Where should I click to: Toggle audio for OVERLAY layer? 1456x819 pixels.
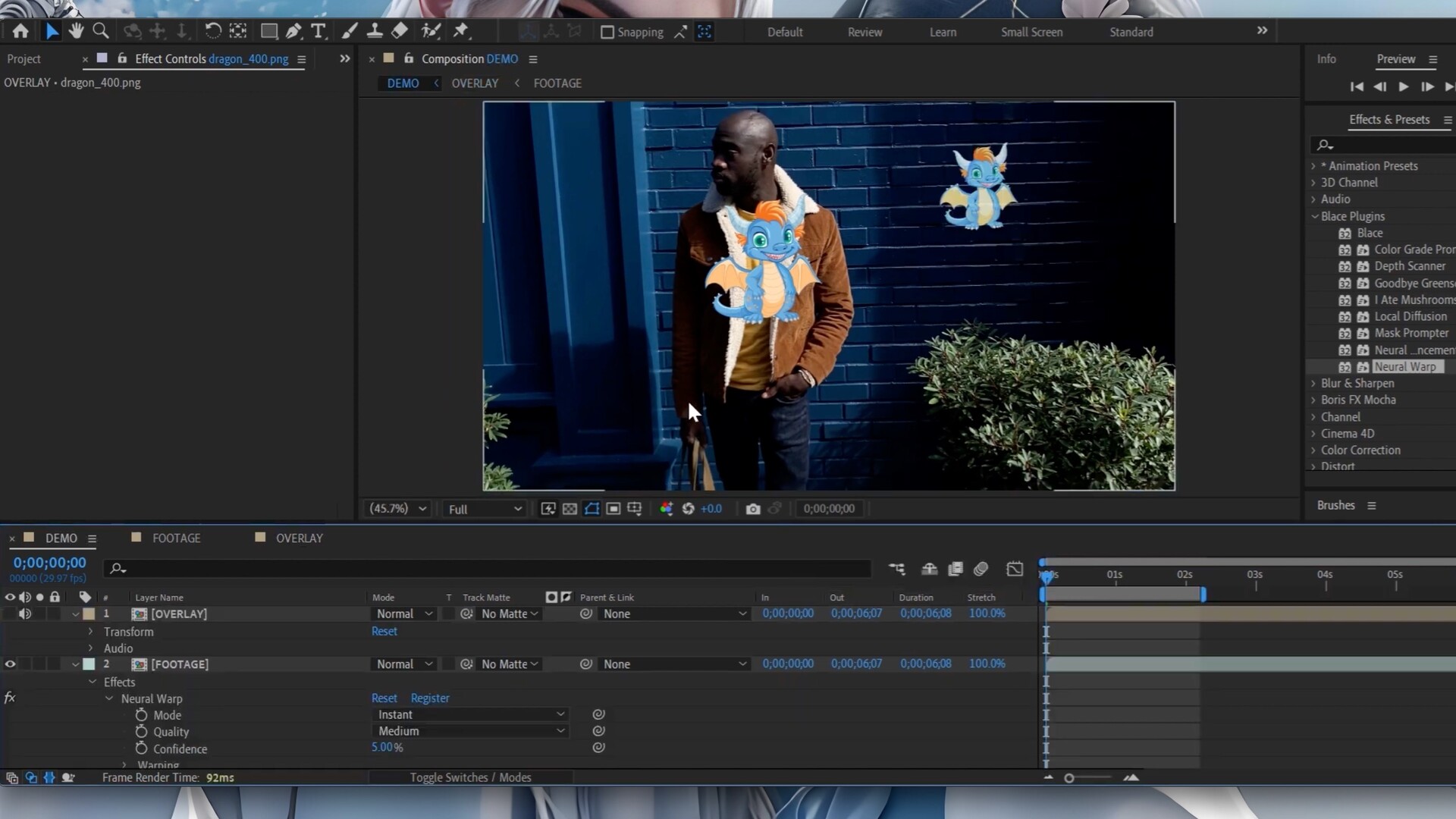(x=25, y=613)
